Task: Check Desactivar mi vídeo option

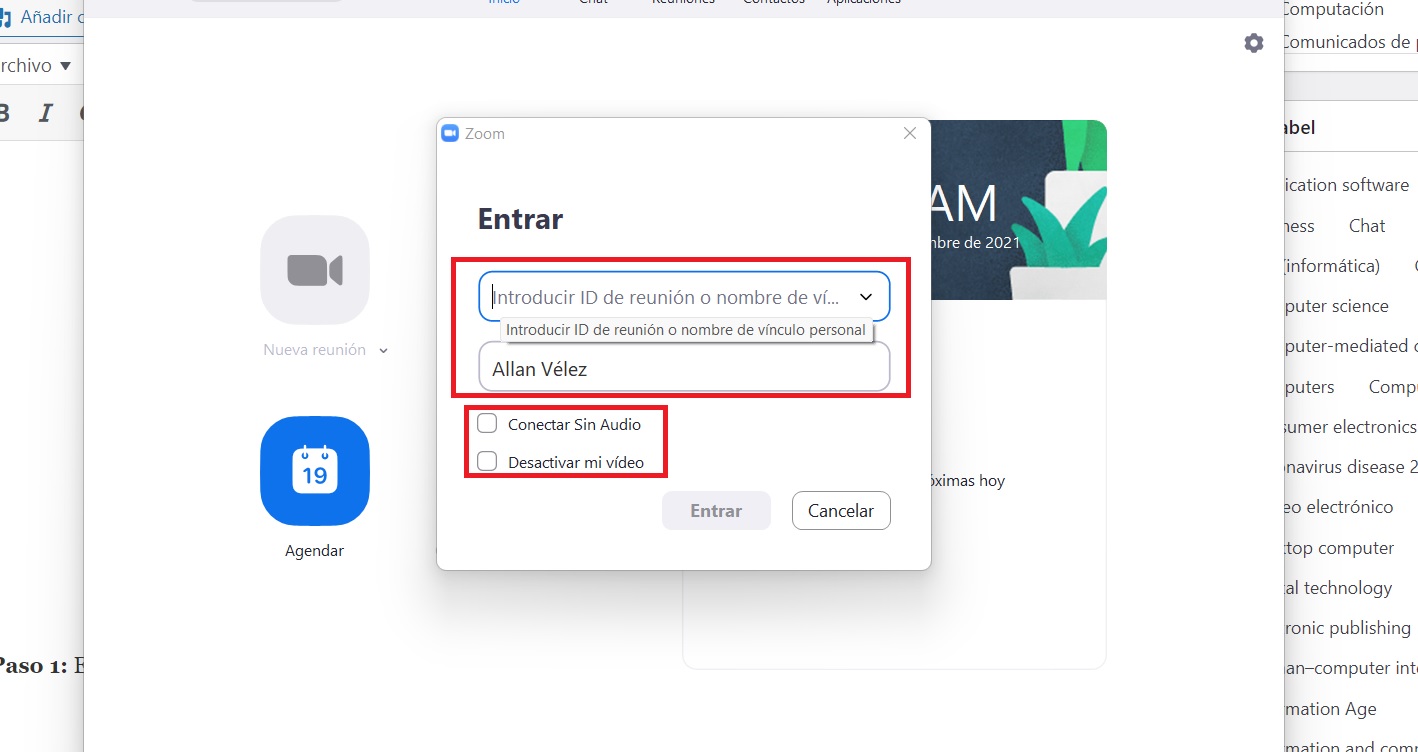Action: tap(488, 462)
